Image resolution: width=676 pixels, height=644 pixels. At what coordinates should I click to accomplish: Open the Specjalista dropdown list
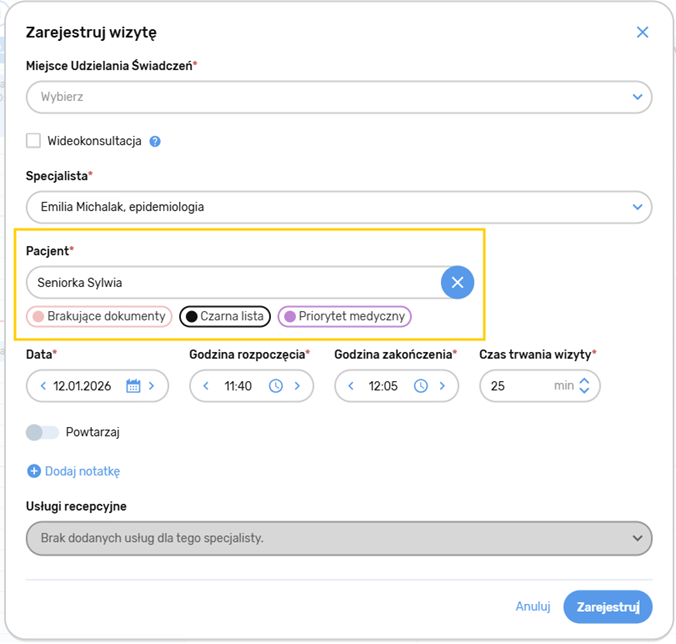(x=637, y=207)
